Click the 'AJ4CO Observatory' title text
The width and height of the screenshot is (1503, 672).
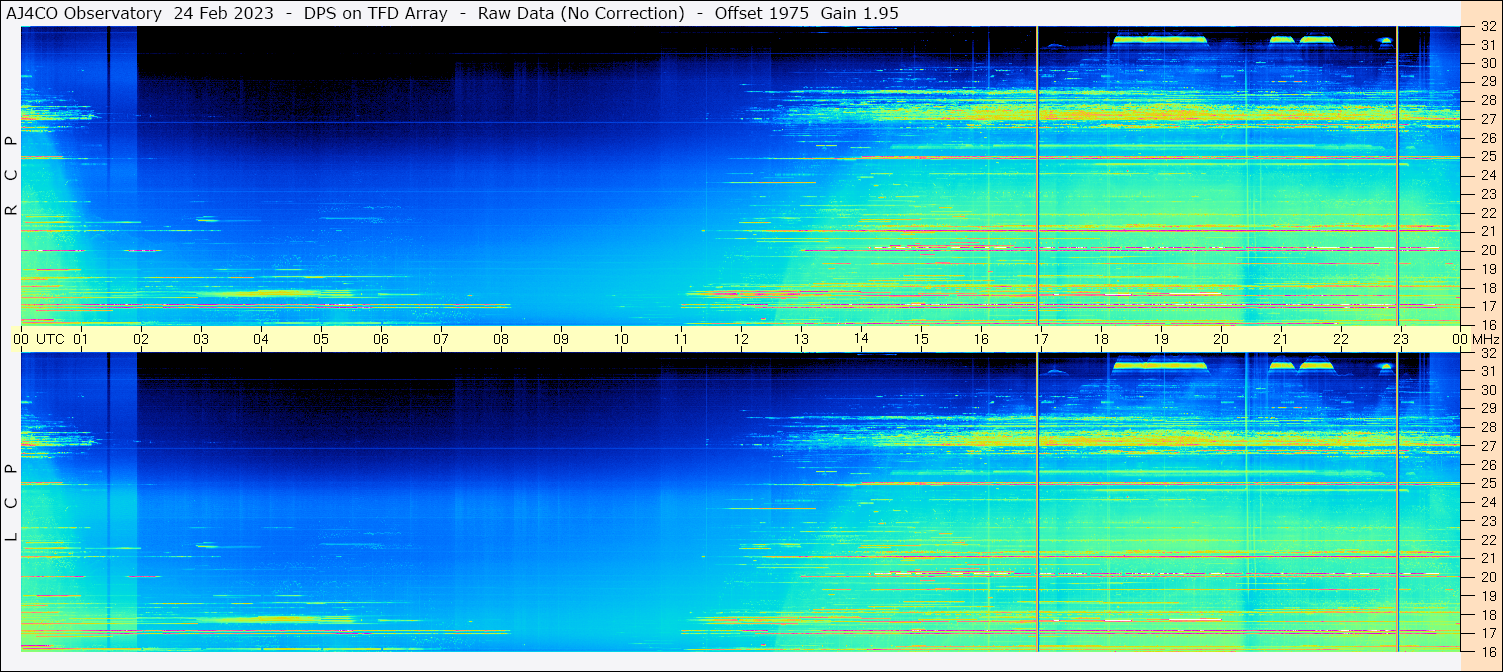[84, 13]
